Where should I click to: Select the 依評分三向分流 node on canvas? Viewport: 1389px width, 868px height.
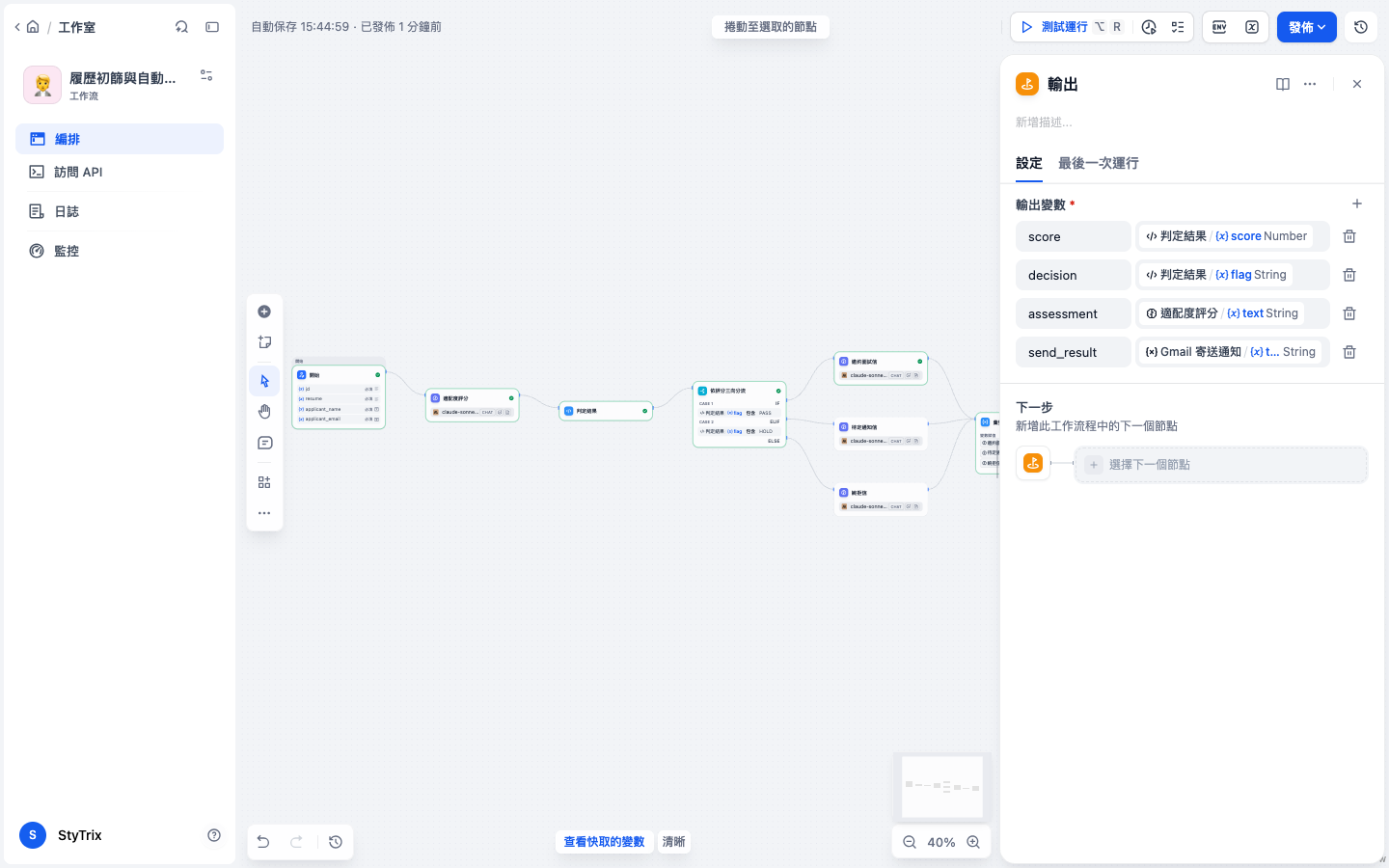coord(739,414)
